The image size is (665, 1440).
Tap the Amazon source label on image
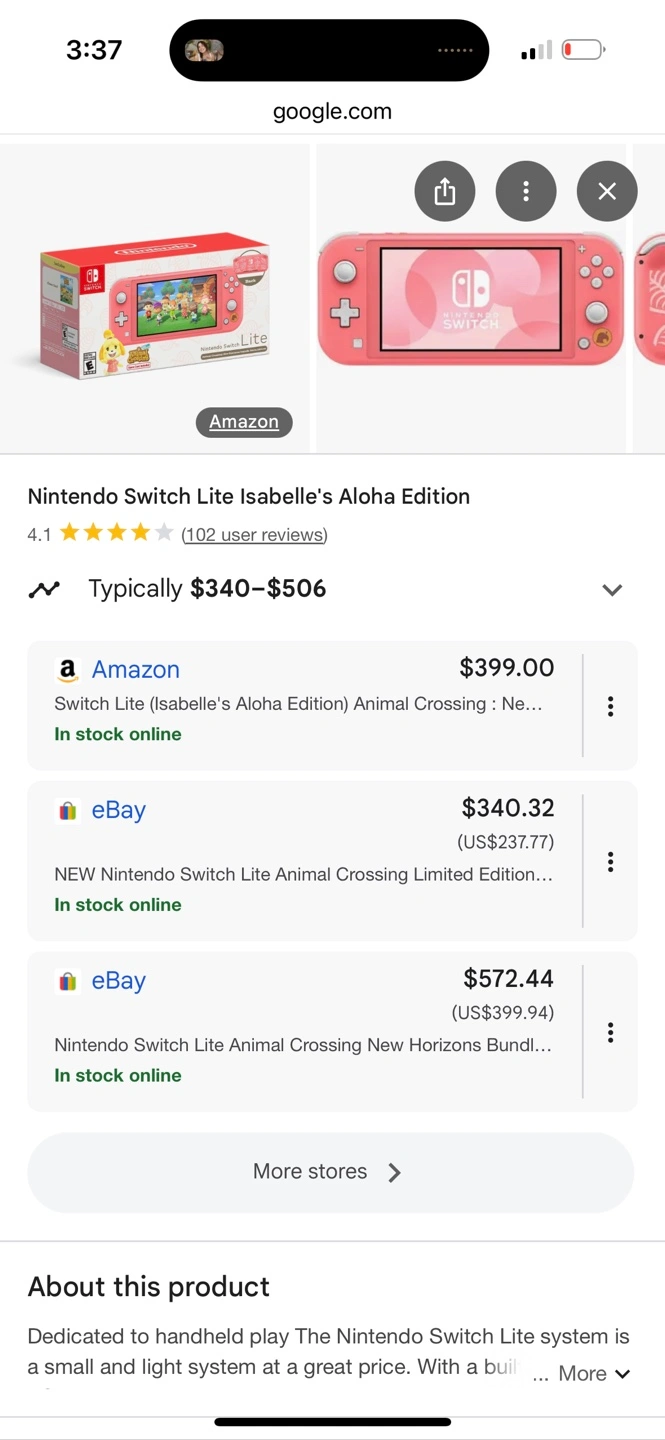pyautogui.click(x=244, y=422)
